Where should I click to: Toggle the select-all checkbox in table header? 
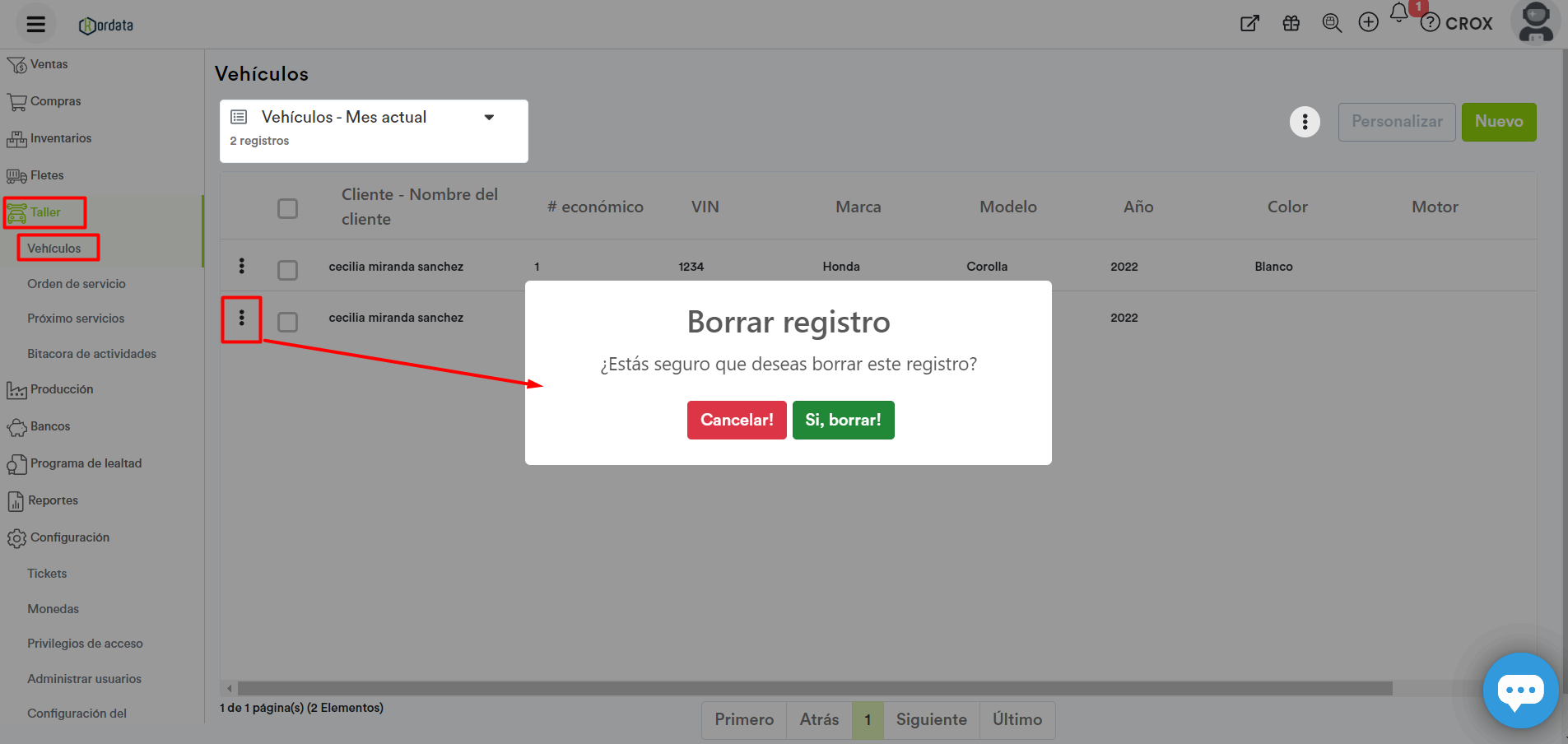pos(287,208)
